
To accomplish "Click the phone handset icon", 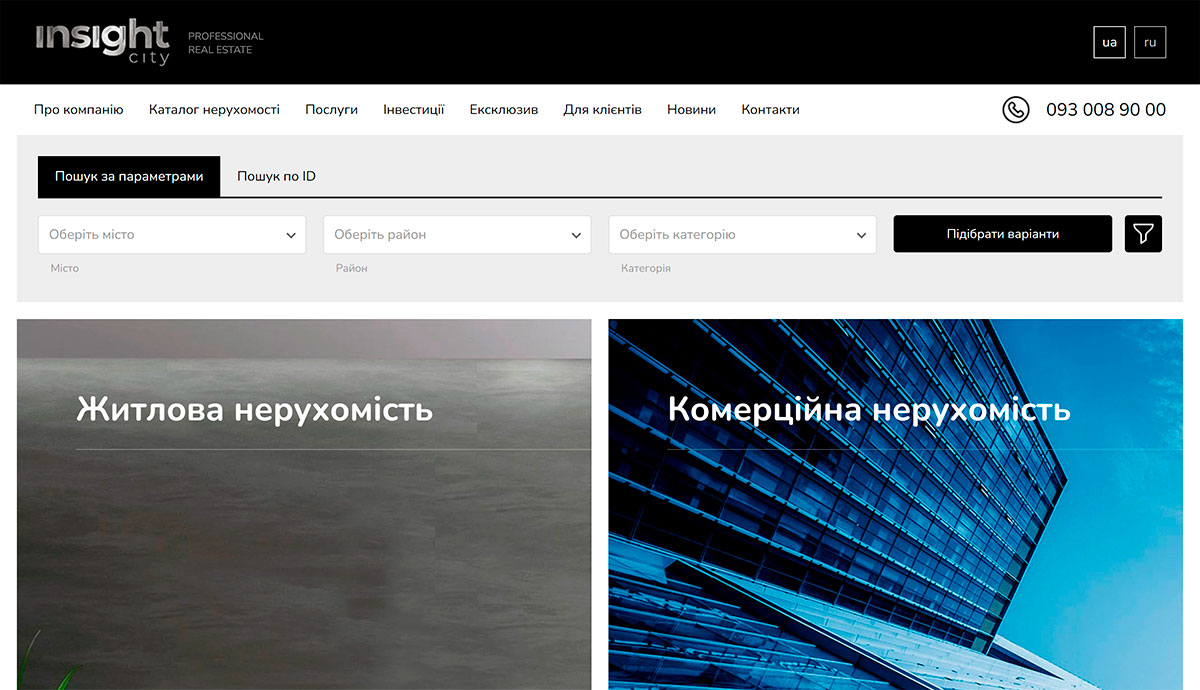I will click(1016, 110).
